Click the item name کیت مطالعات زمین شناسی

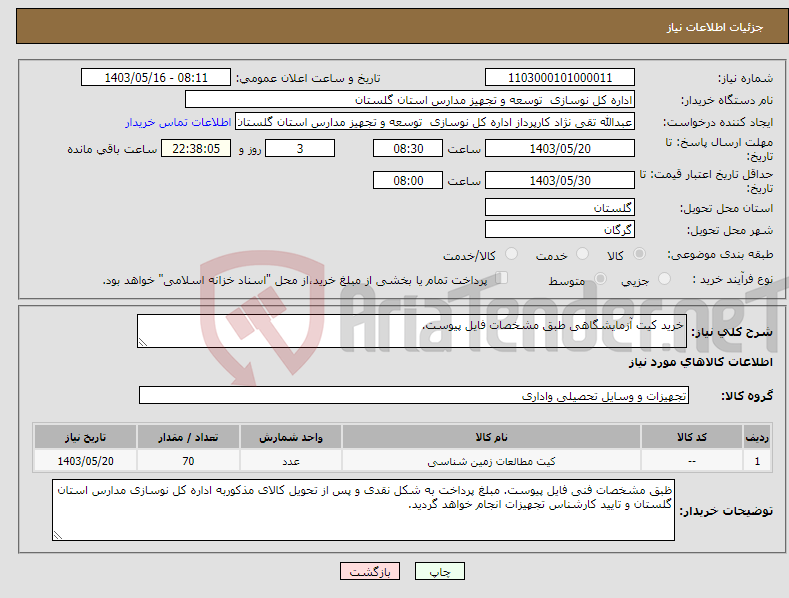click(x=491, y=462)
